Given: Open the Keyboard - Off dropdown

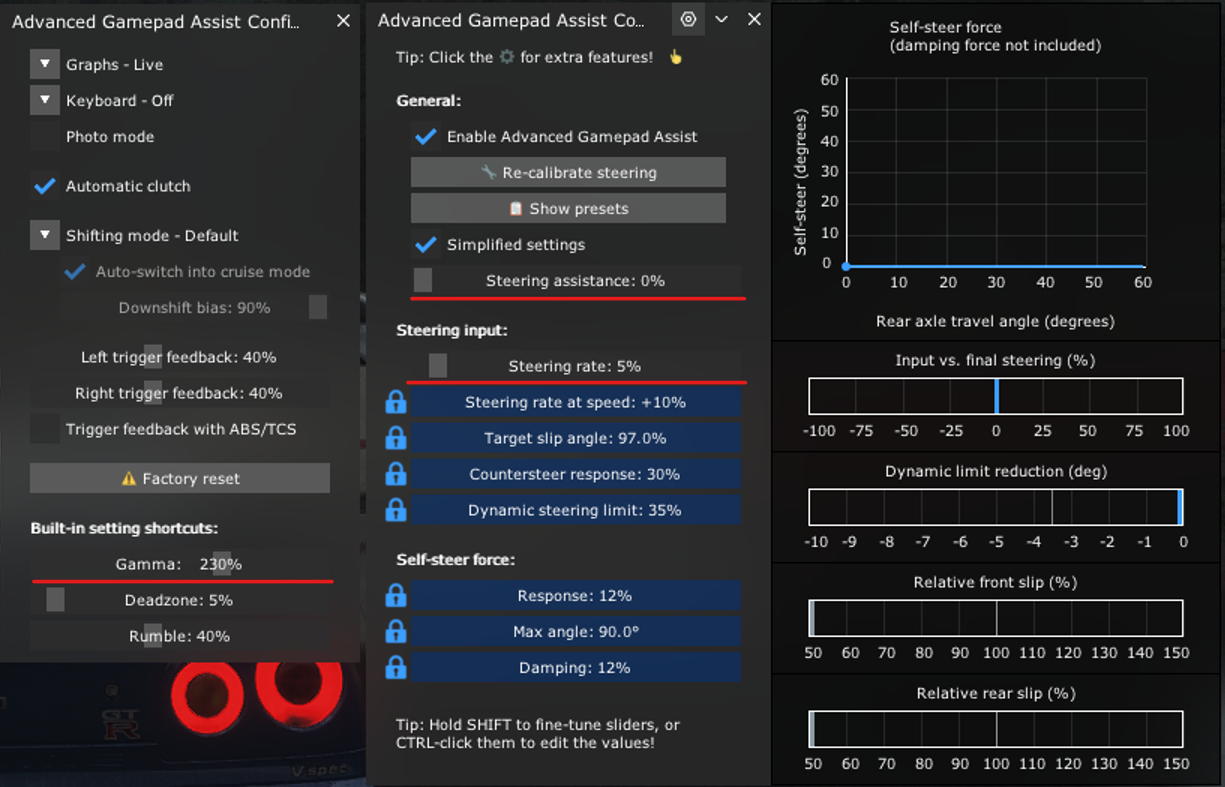Looking at the screenshot, I should (45, 101).
